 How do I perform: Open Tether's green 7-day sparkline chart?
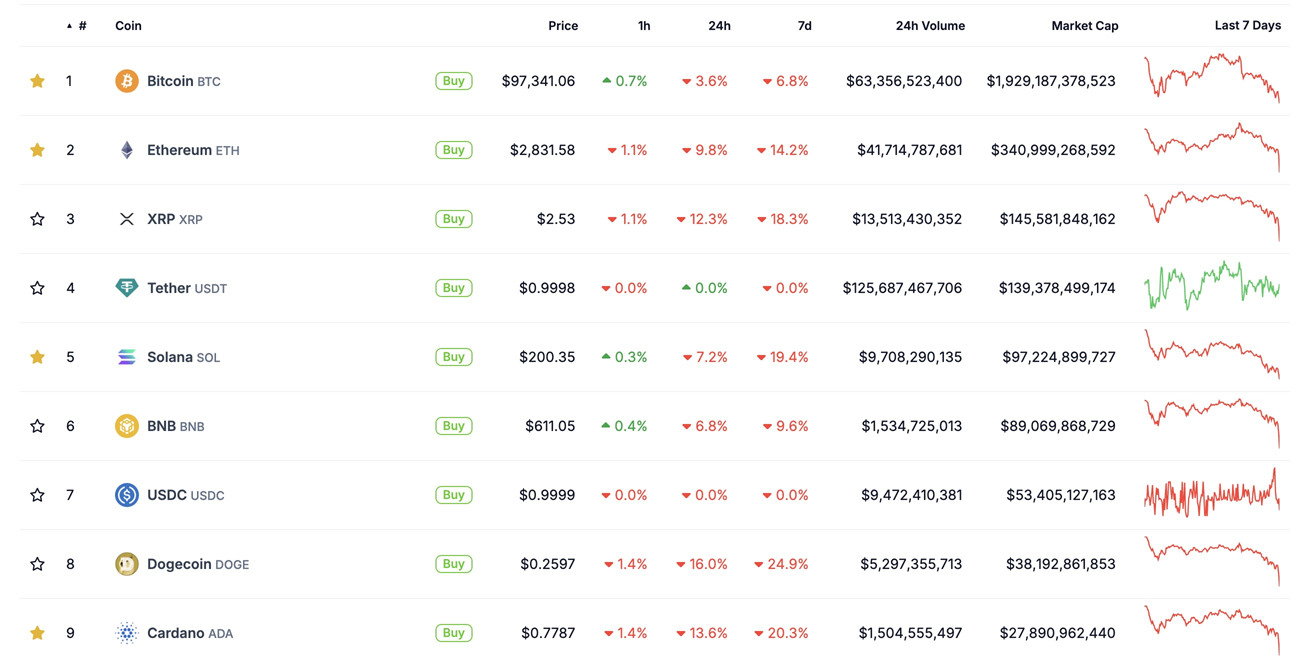[1211, 287]
